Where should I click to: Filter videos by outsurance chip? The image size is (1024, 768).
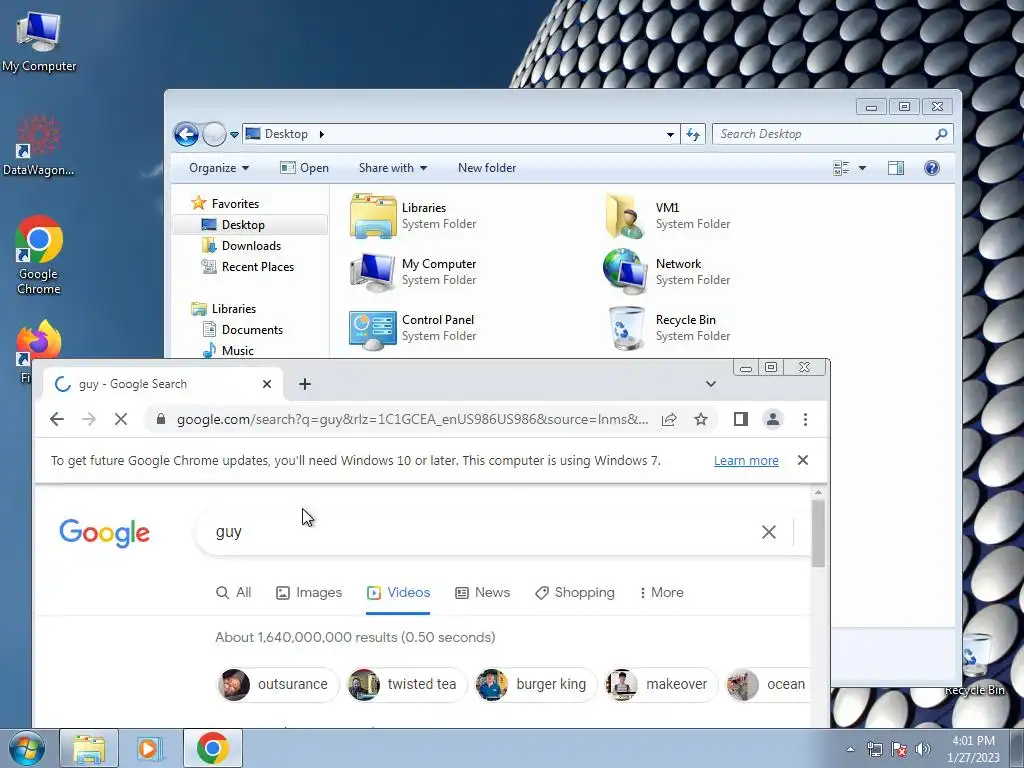point(278,684)
